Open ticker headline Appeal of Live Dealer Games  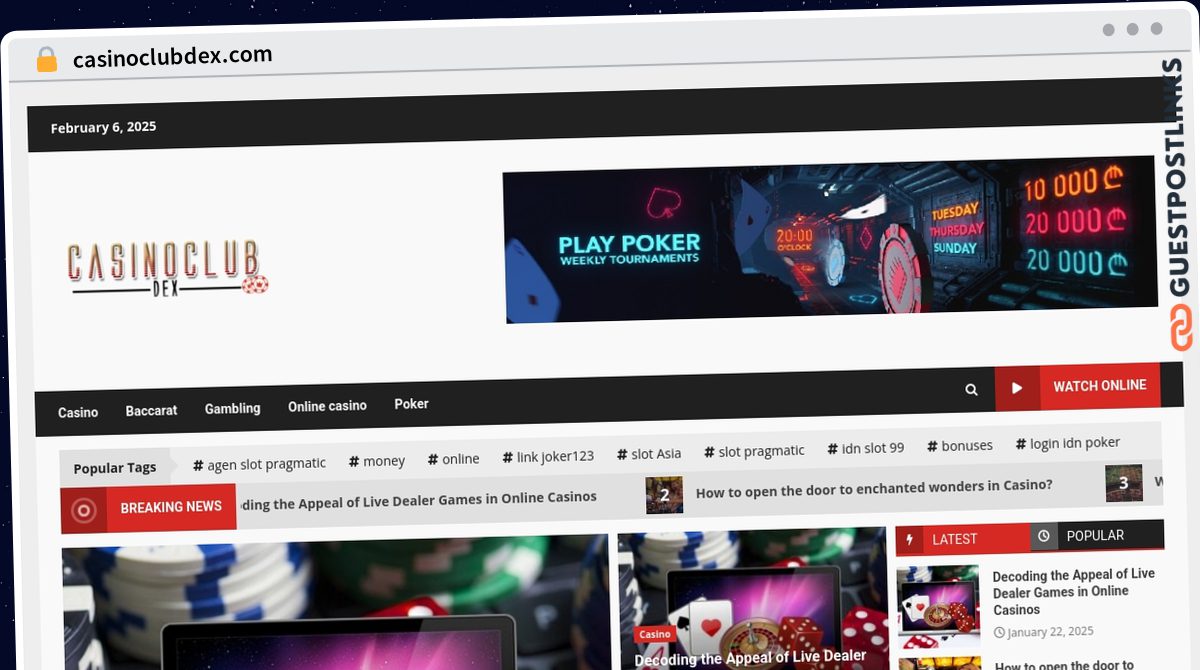click(419, 498)
